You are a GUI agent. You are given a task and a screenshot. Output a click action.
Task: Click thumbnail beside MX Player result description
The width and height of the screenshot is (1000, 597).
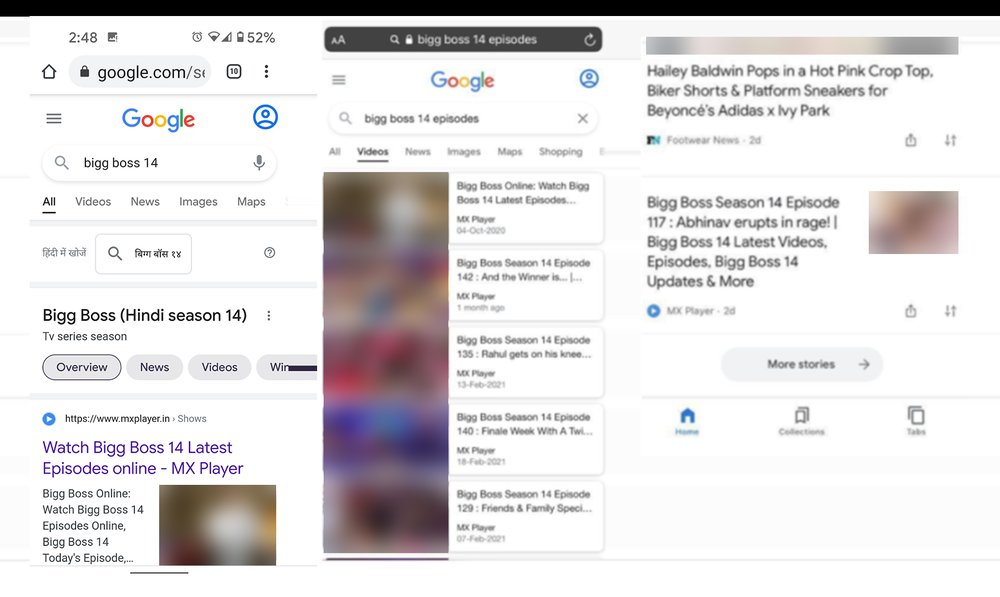point(217,525)
